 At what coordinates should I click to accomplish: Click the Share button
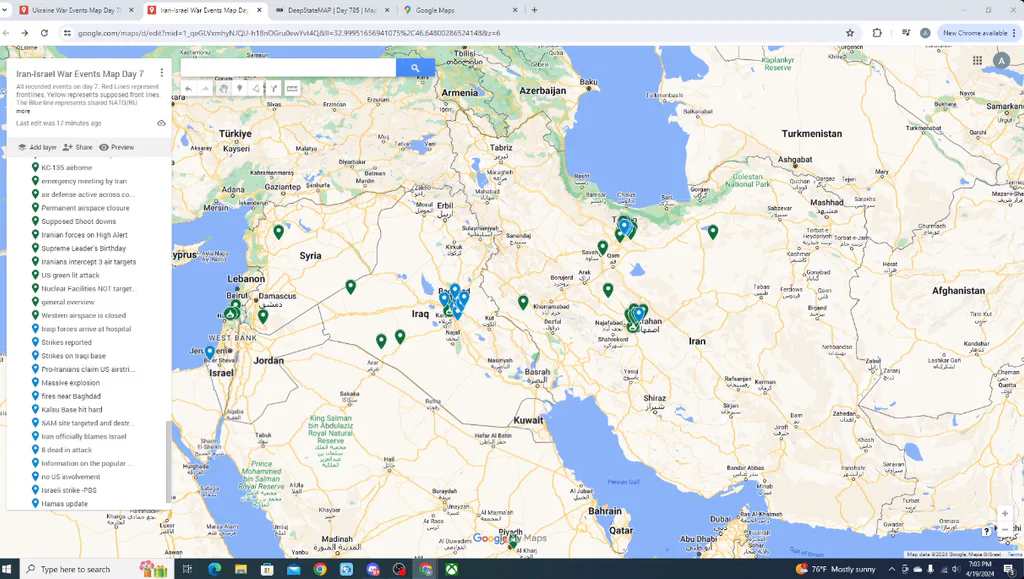78,148
